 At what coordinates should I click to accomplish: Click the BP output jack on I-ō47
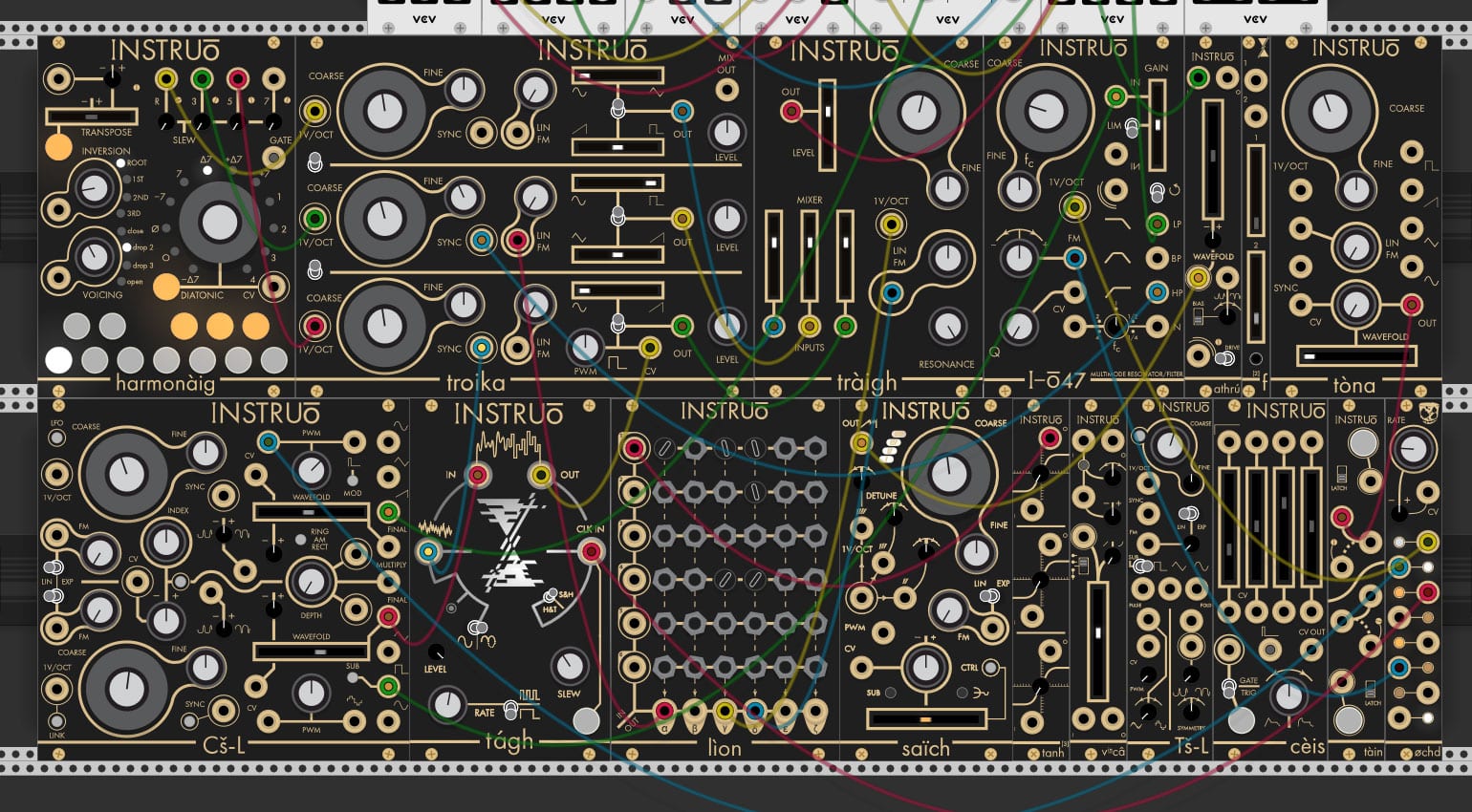point(1157,258)
